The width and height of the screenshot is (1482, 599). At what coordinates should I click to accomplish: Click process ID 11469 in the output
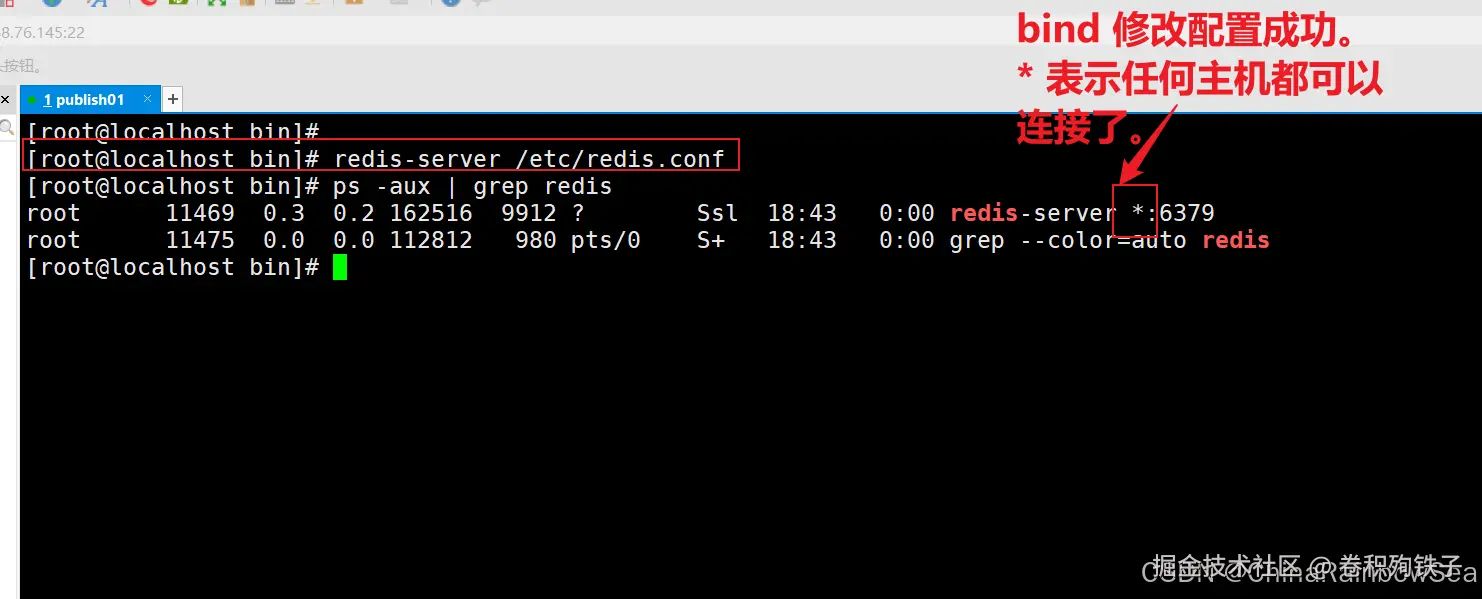click(200, 213)
